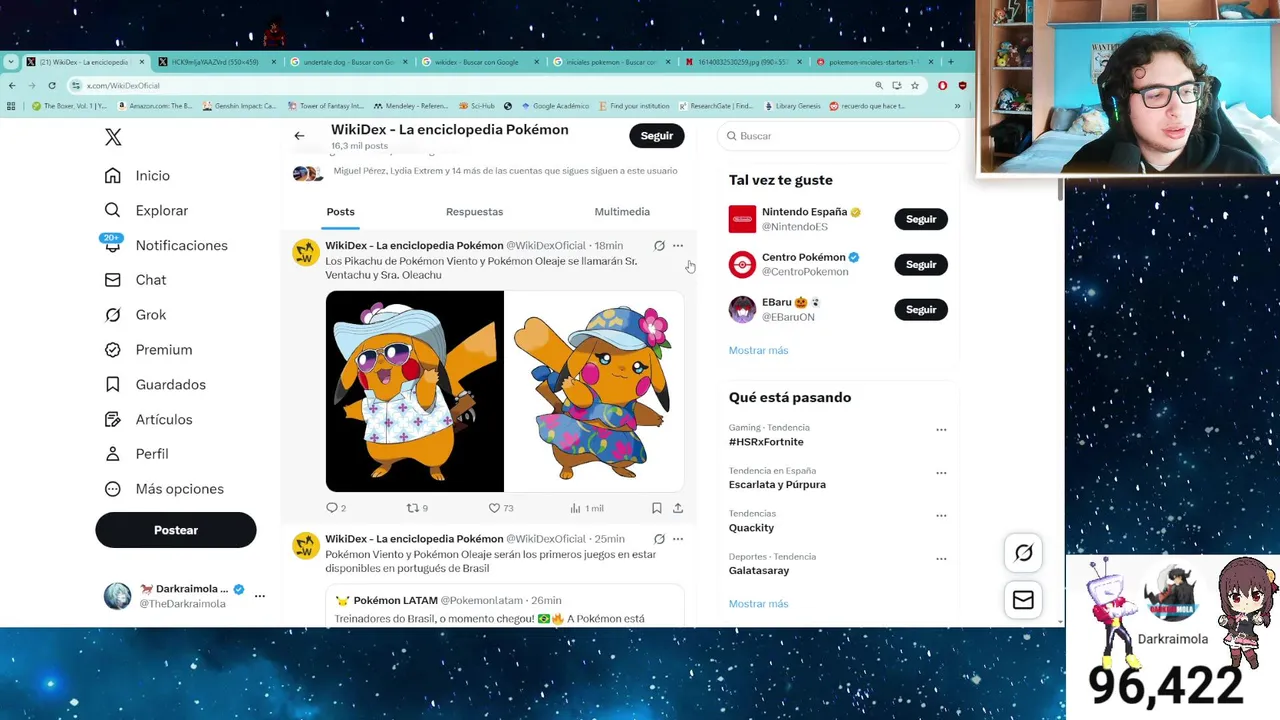The image size is (1280, 720).
Task: Open Sci-Hub bookmark in bookmarks bar
Action: click(476, 106)
